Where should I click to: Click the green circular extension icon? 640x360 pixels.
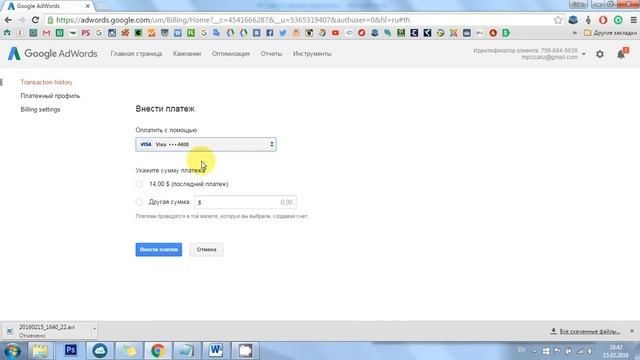pyautogui.click(x=618, y=20)
